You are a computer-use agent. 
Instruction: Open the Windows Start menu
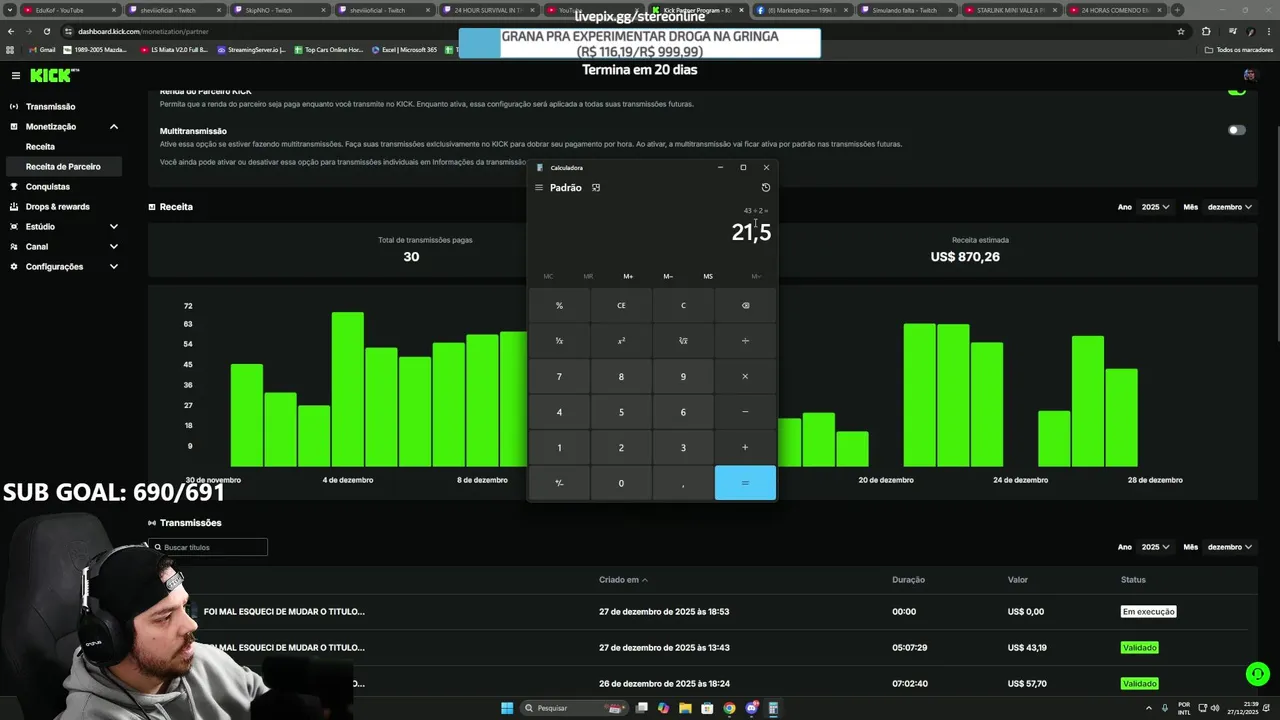[x=507, y=708]
